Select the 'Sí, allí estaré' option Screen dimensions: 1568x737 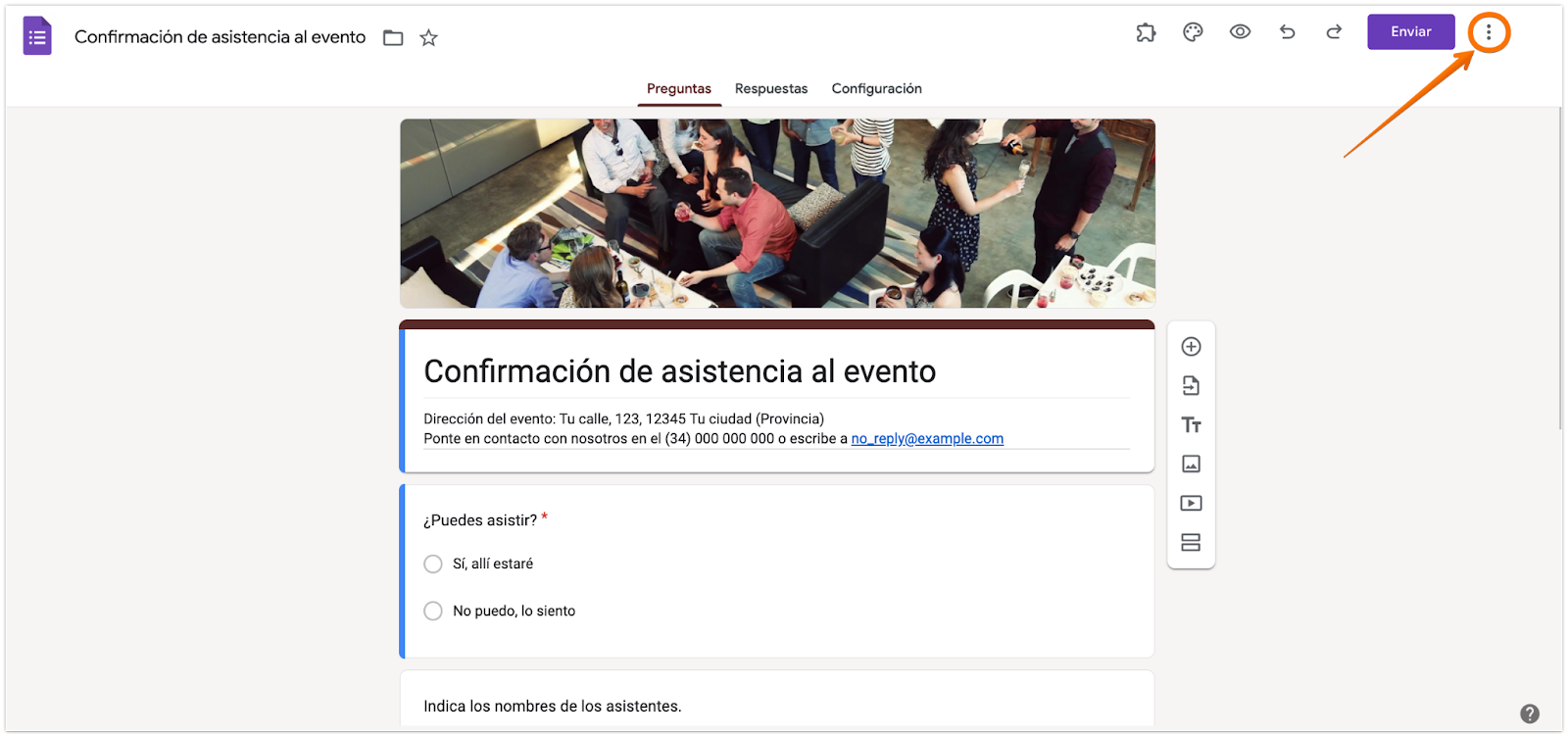click(x=433, y=565)
